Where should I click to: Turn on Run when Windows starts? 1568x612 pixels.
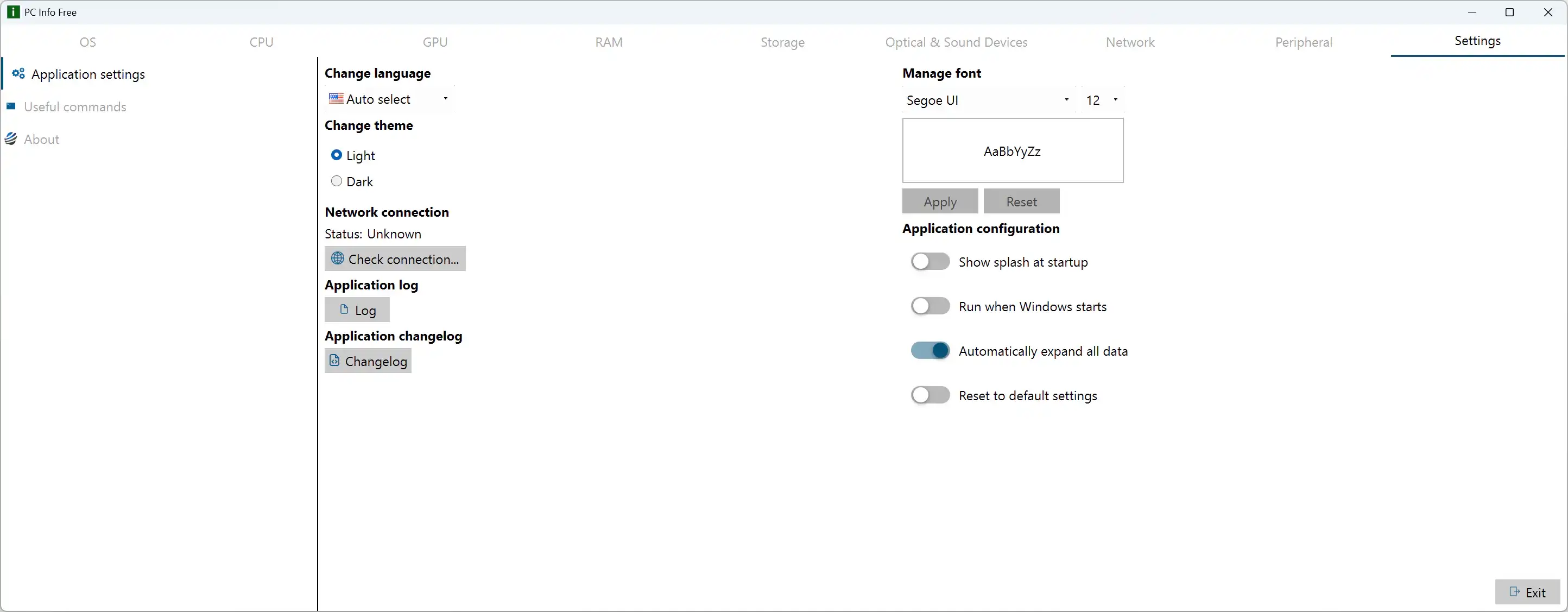(x=930, y=306)
